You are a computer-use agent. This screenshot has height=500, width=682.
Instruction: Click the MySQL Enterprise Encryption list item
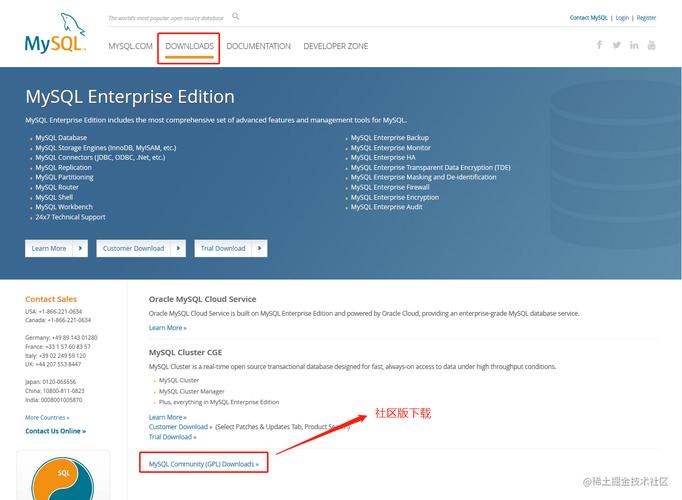[x=395, y=197]
